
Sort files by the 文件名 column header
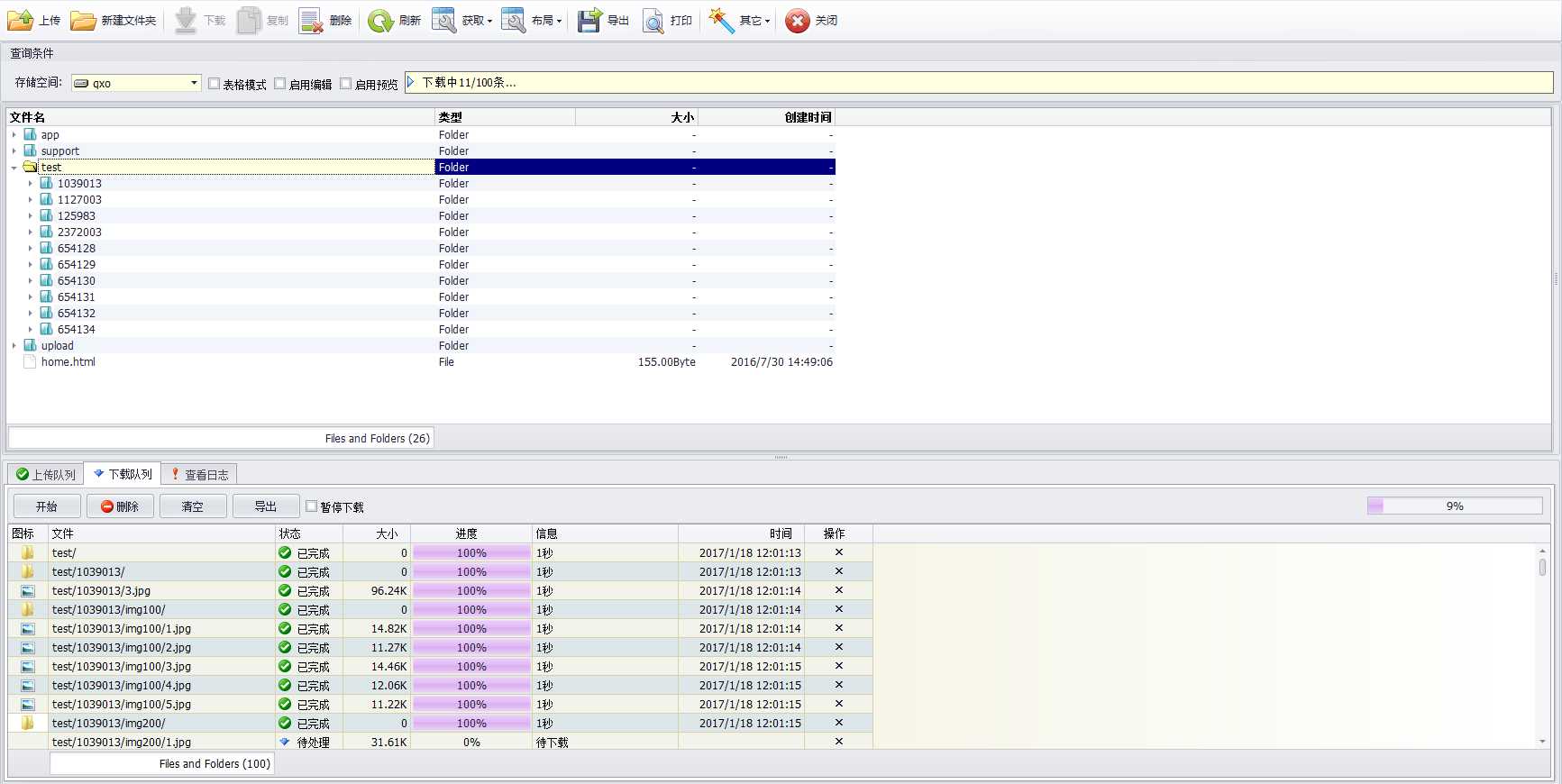[221, 117]
